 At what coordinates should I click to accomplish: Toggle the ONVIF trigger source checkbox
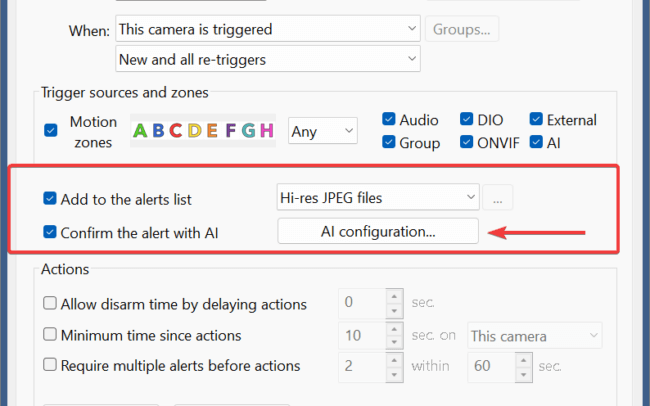coord(466,142)
